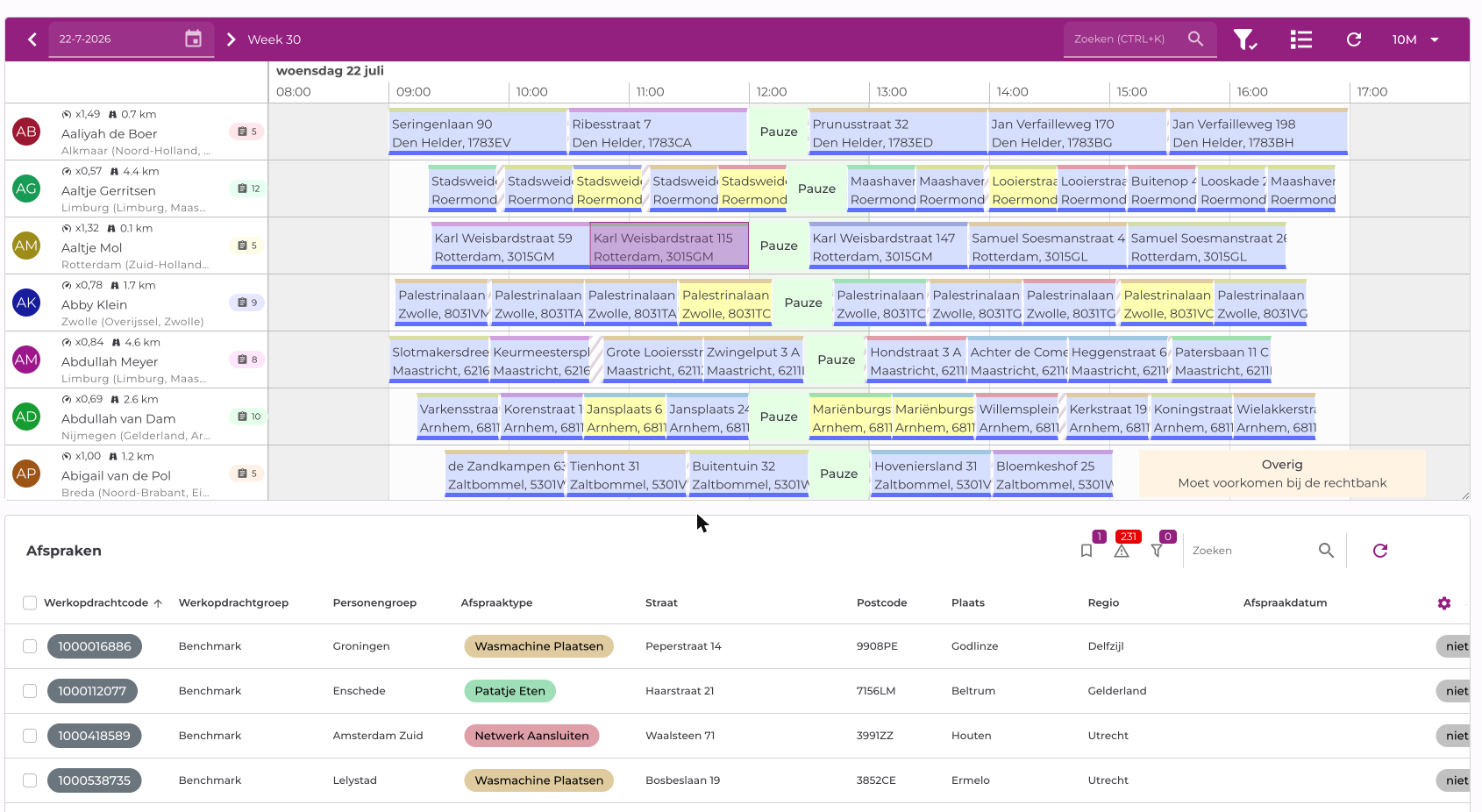Click the Afspraken search magnifier icon
Viewport: 1482px width, 812px height.
pyautogui.click(x=1326, y=550)
